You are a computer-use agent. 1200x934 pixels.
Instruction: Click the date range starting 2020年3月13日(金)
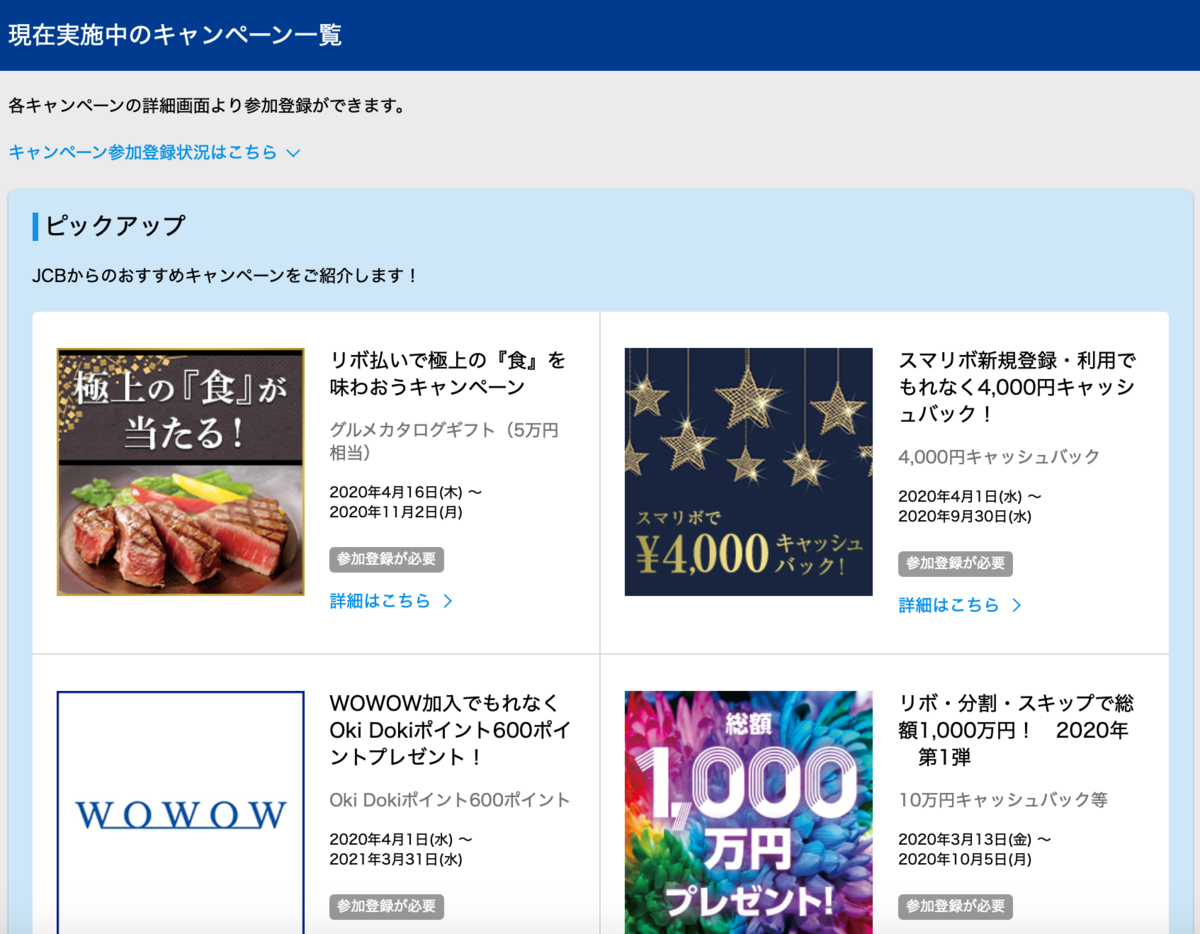click(974, 849)
